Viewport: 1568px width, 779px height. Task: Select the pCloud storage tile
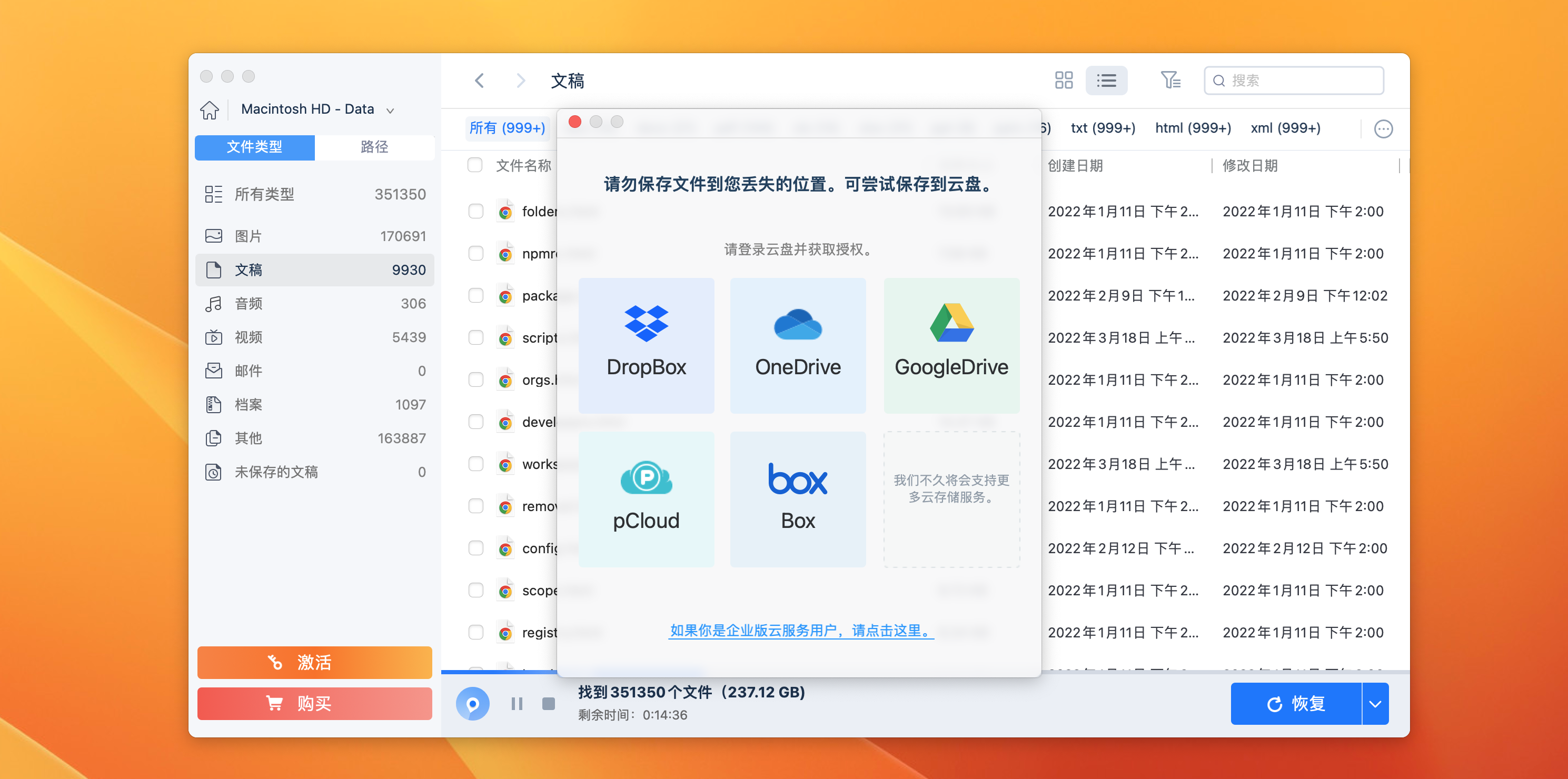tap(646, 499)
